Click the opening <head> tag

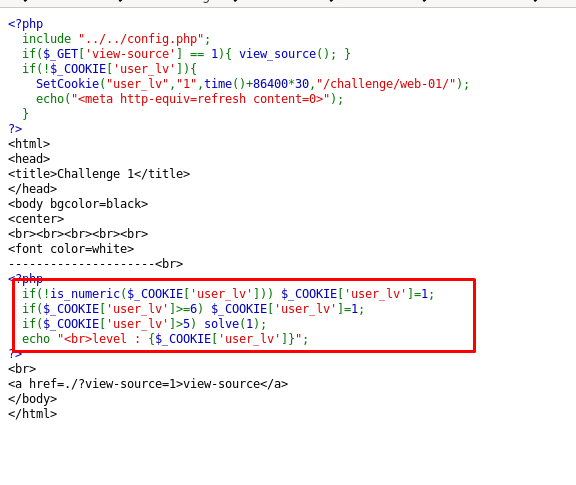(29, 159)
